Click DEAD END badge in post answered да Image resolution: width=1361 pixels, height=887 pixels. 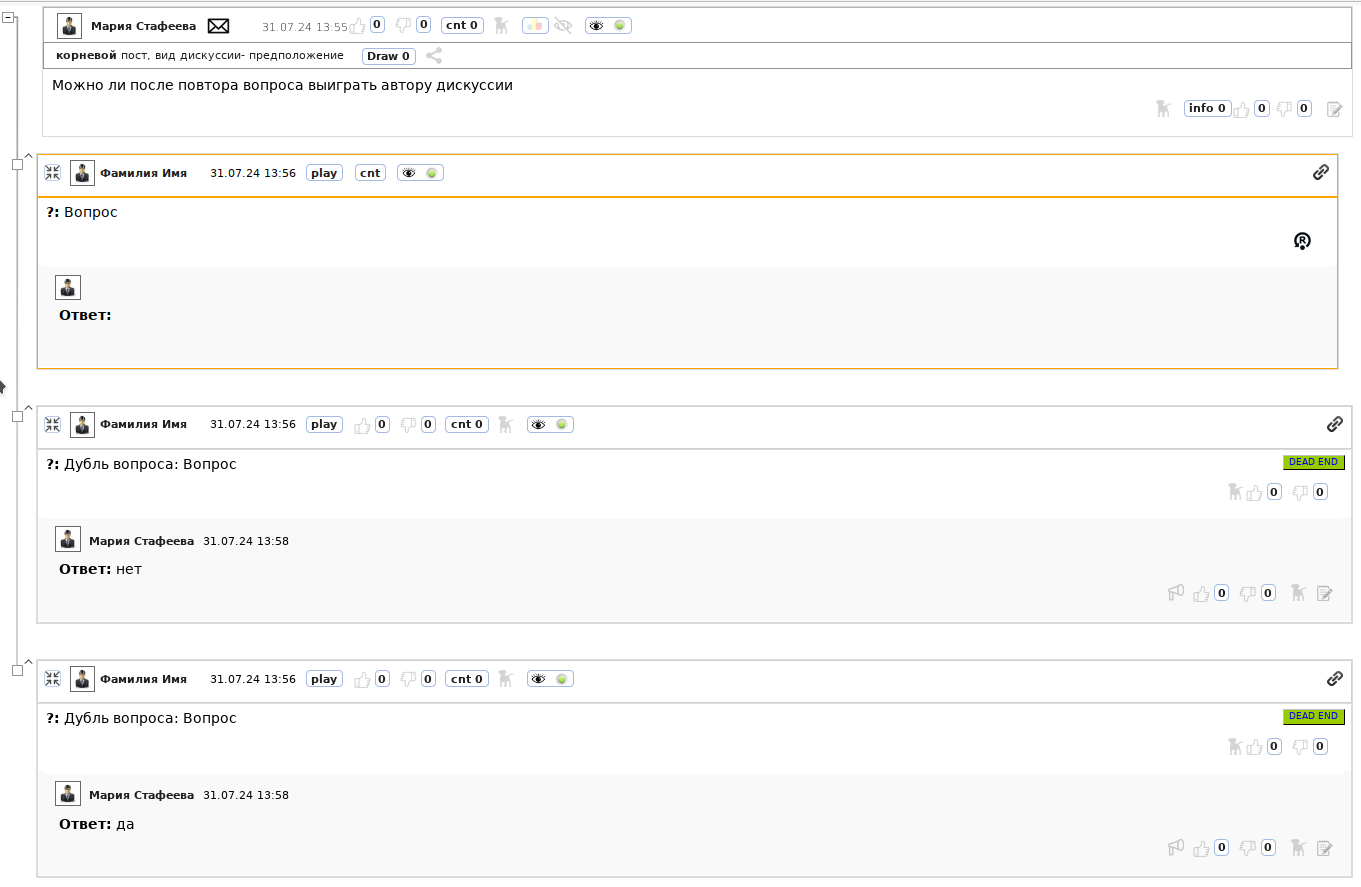pos(1314,716)
